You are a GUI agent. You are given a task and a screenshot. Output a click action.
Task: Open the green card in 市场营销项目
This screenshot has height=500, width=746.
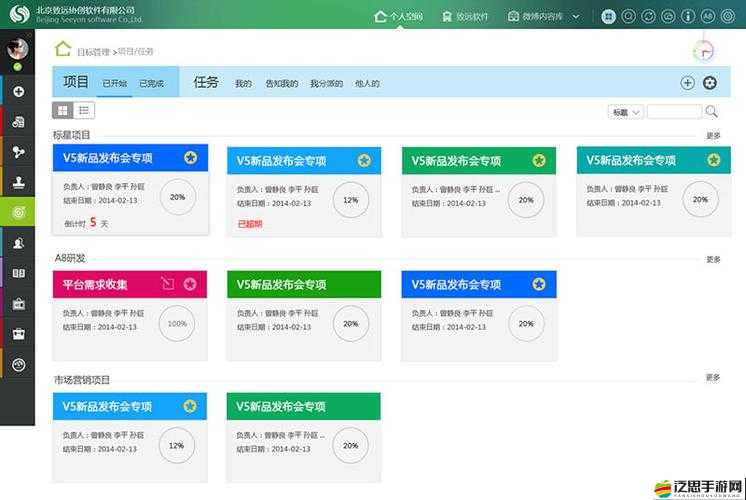pyautogui.click(x=304, y=406)
